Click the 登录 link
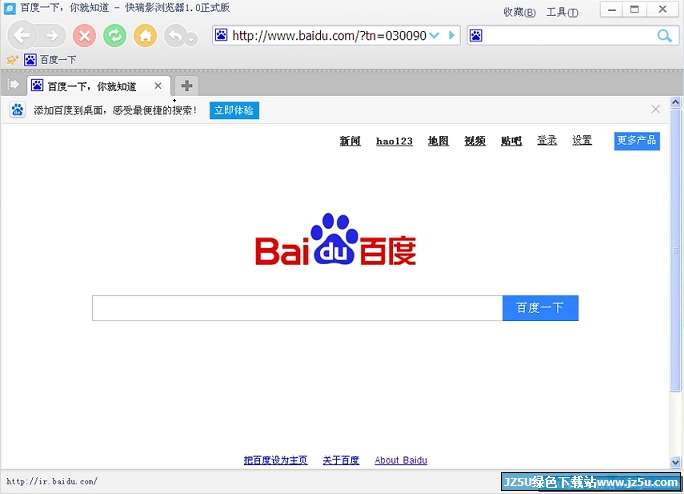This screenshot has width=684, height=494. [547, 140]
